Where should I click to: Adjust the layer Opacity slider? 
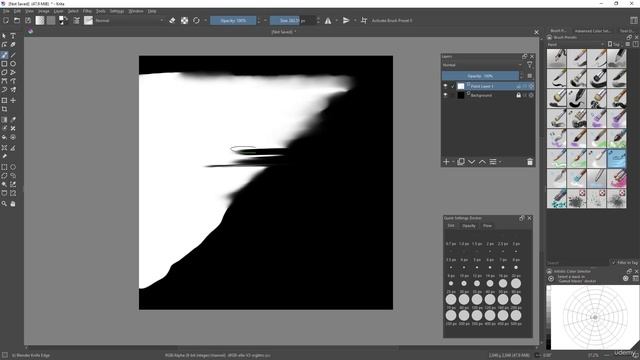(x=480, y=76)
